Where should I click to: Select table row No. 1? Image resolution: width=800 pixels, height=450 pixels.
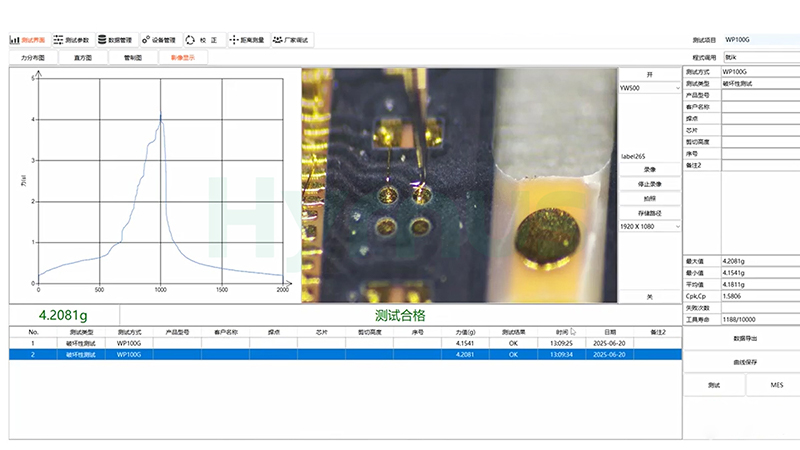coord(345,343)
